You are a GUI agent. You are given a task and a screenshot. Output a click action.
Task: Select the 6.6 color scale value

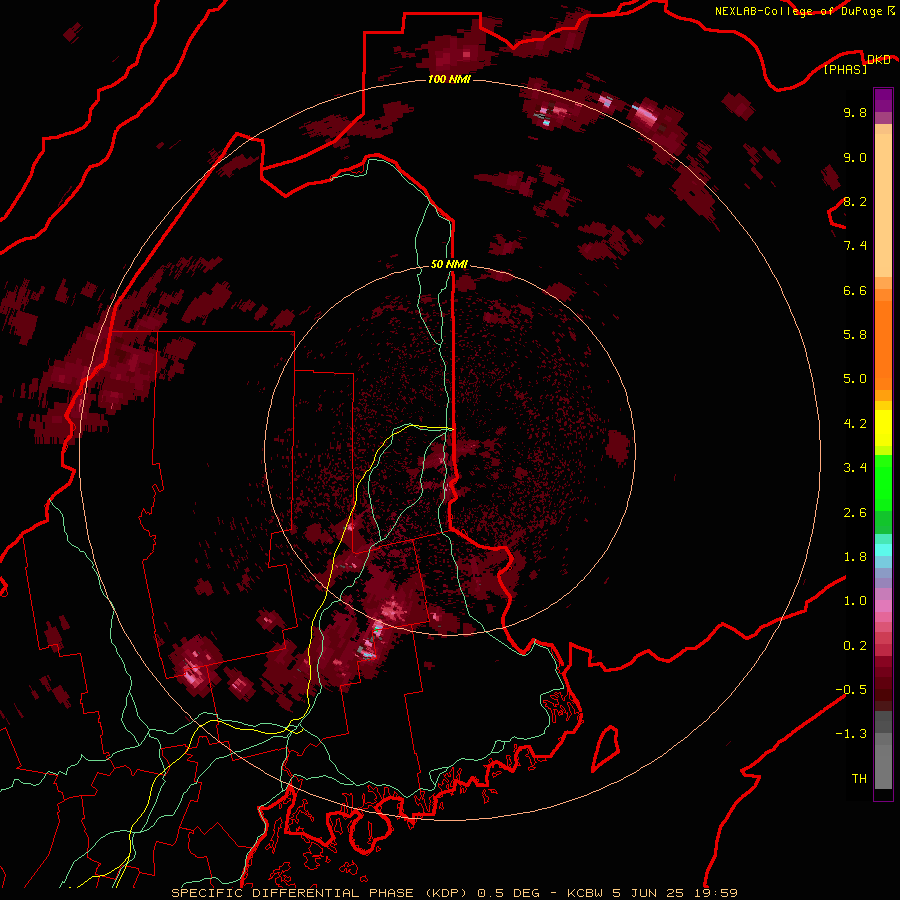pyautogui.click(x=855, y=291)
